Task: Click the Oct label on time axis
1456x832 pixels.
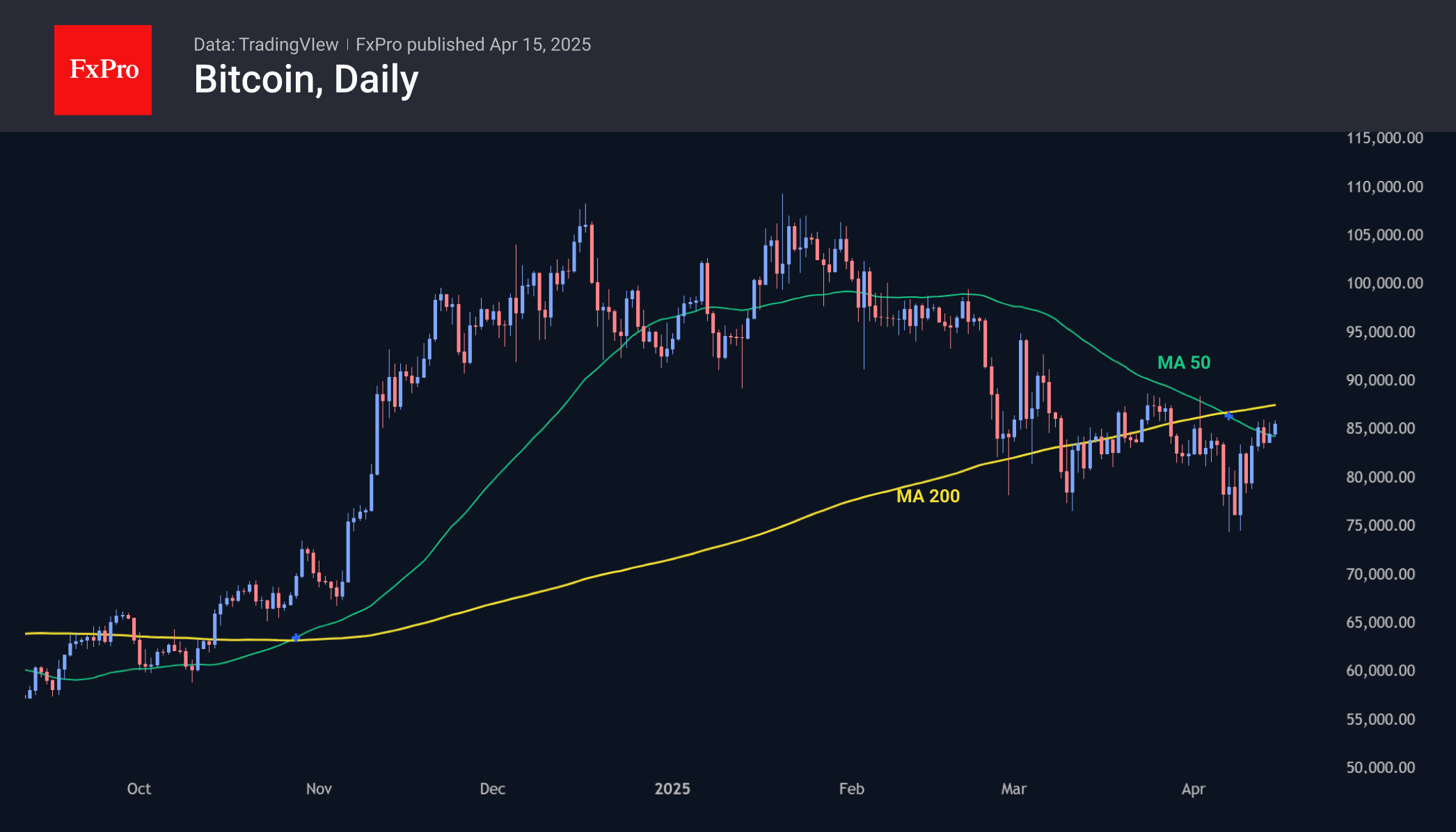Action: pyautogui.click(x=139, y=789)
